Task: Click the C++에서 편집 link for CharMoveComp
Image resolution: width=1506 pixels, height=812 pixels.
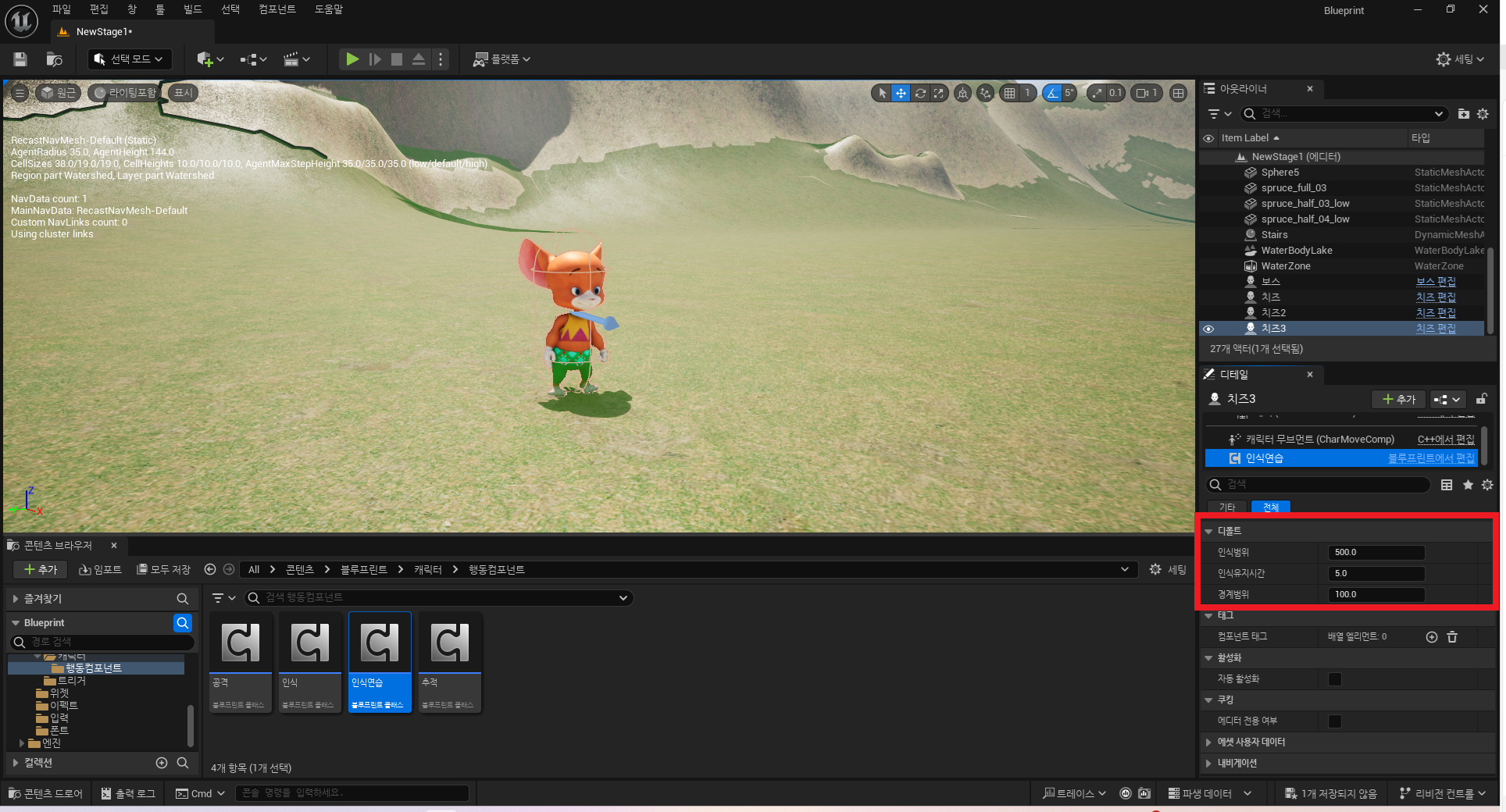Action: (1446, 440)
